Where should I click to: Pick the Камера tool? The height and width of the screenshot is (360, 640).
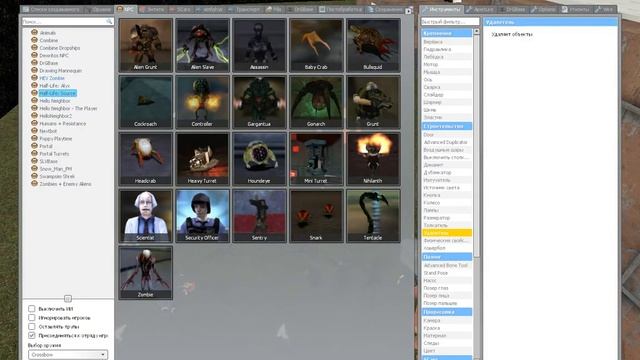click(x=447, y=320)
